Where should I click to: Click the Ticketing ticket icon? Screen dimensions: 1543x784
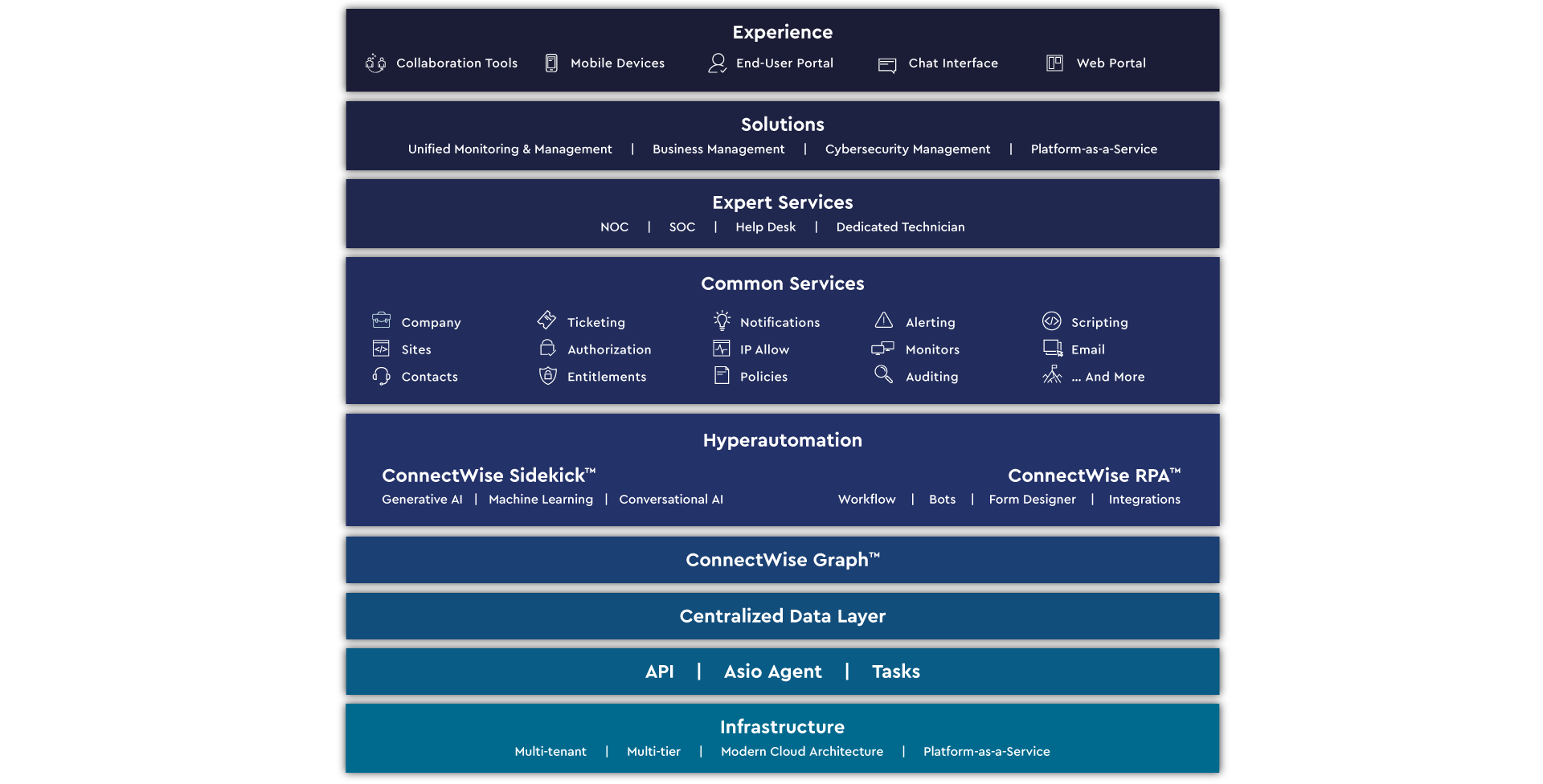coord(547,320)
